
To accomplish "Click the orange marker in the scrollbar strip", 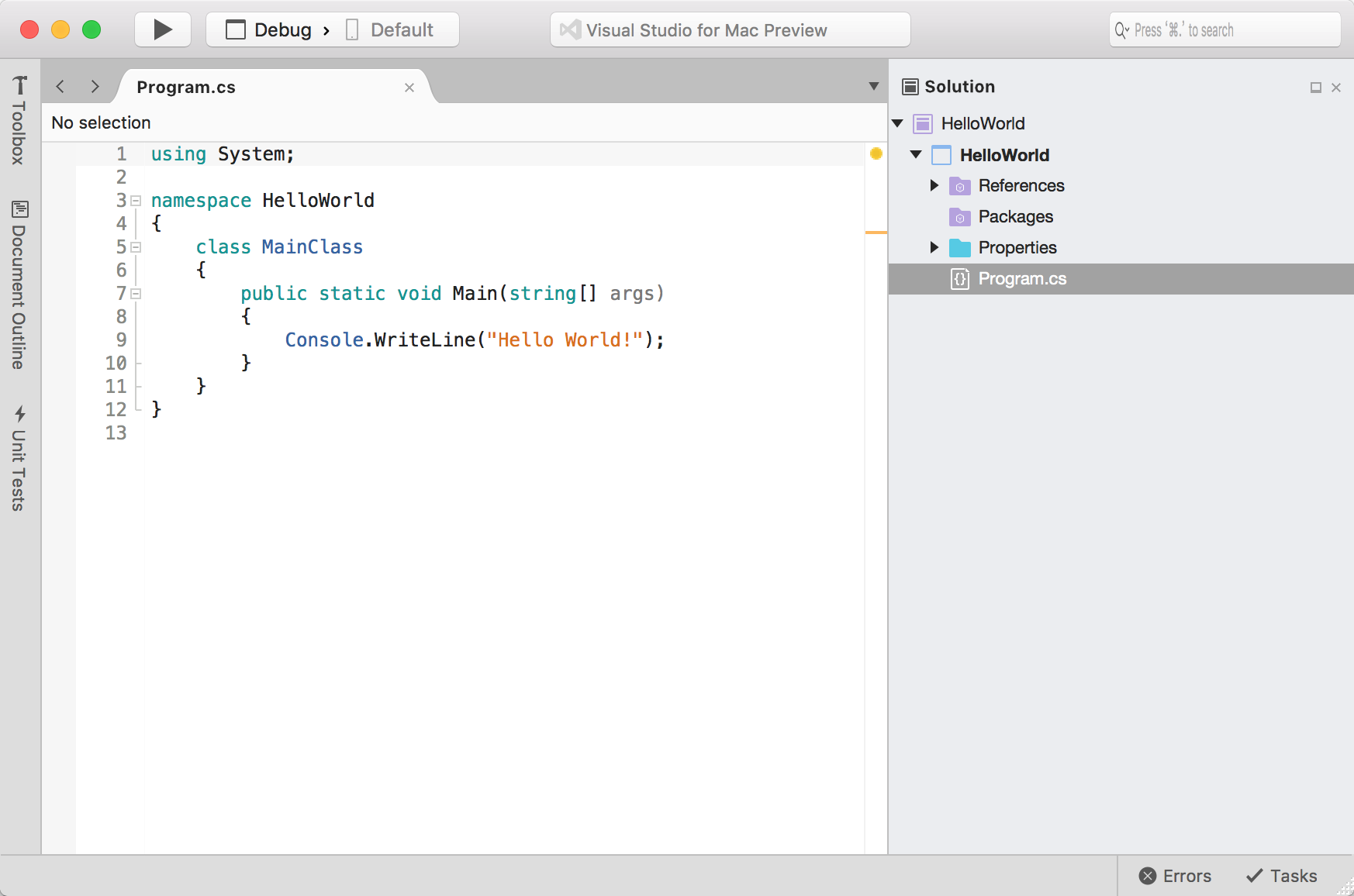I will coord(876,232).
